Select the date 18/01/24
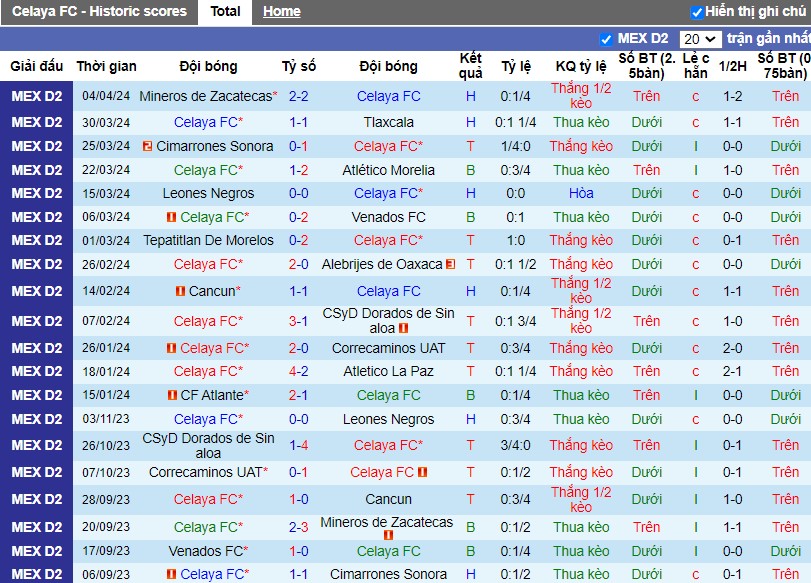Viewport: 811px width, 583px height. click(x=106, y=371)
